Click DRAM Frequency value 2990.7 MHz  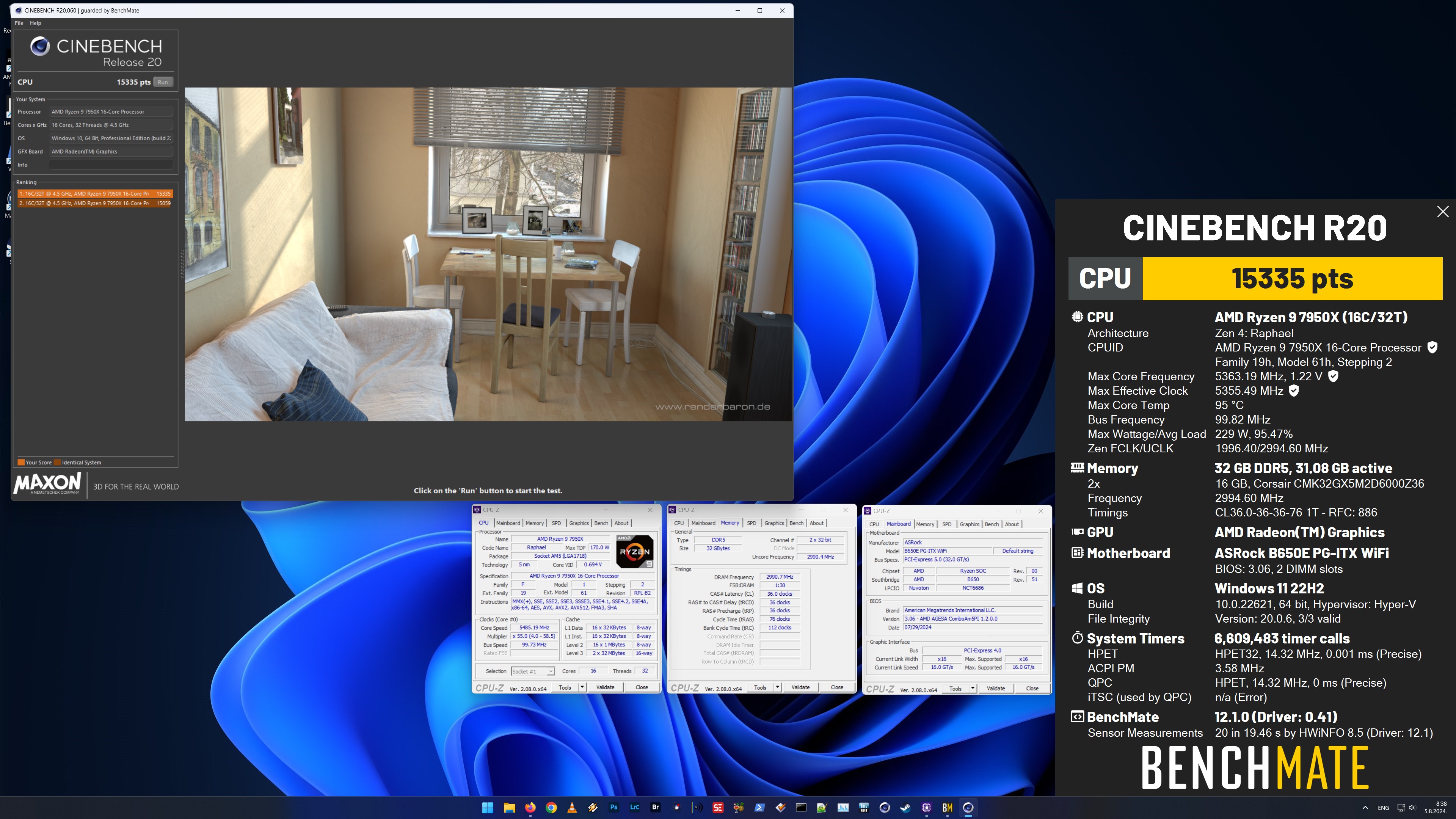780,577
